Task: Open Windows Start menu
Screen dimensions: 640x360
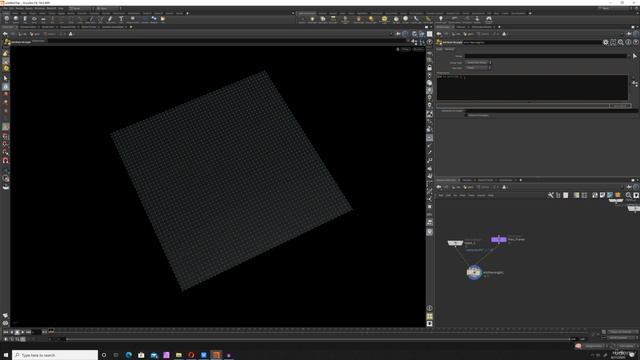Action: coord(6,355)
